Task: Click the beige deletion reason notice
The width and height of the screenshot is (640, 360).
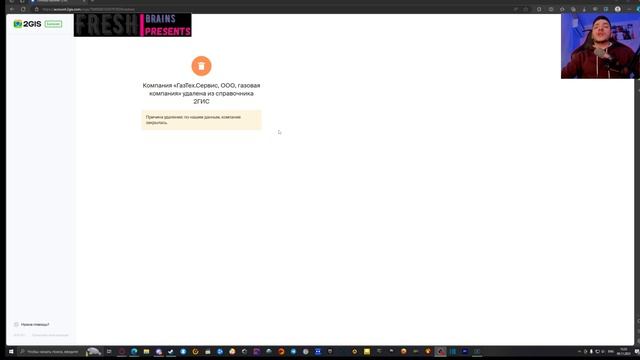Action: [201, 120]
